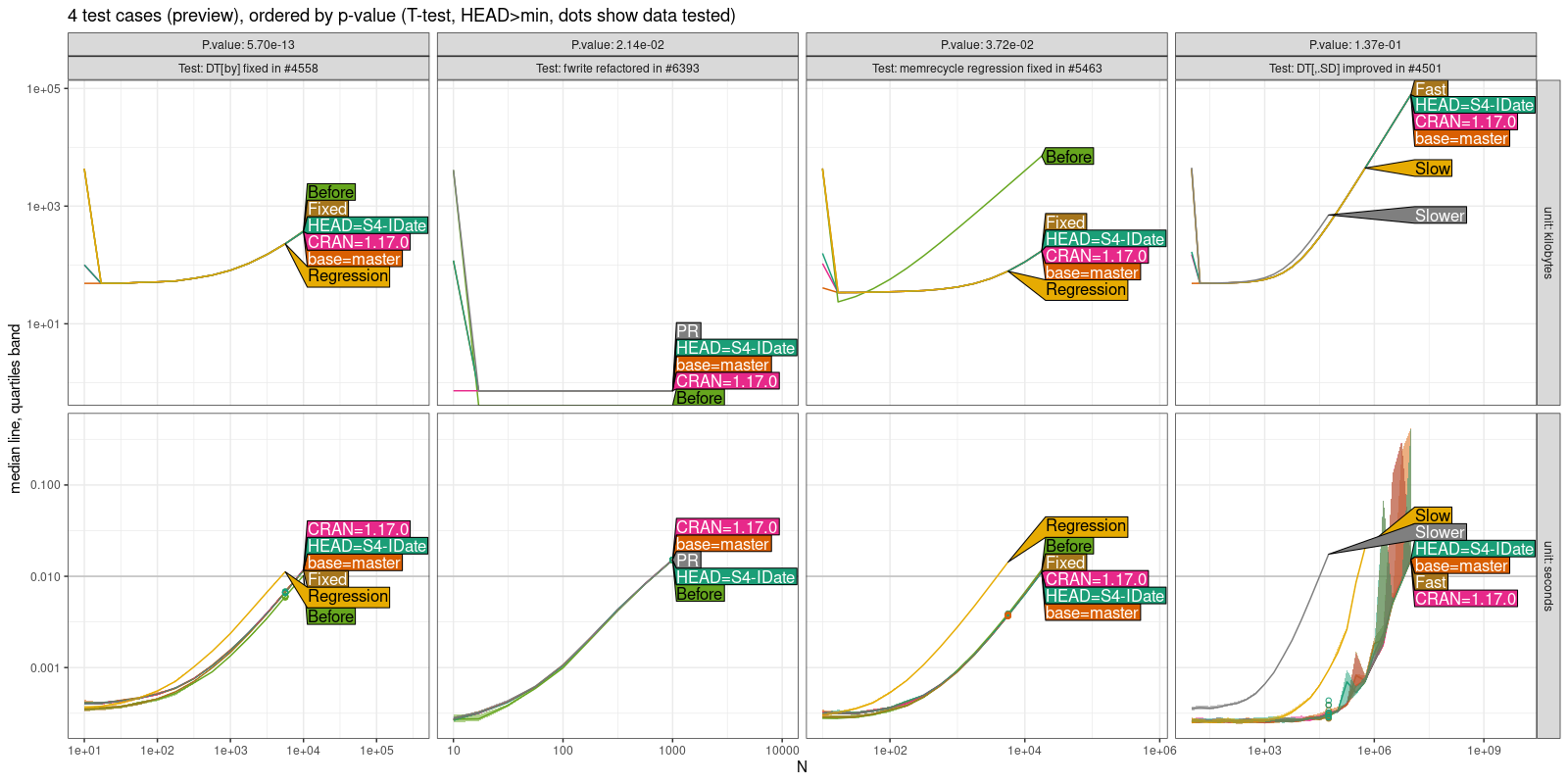Screen dimensions: 1568x784
Task: Click the '1e+06' x-axis tick under memrecycle
Action: coord(1159,751)
